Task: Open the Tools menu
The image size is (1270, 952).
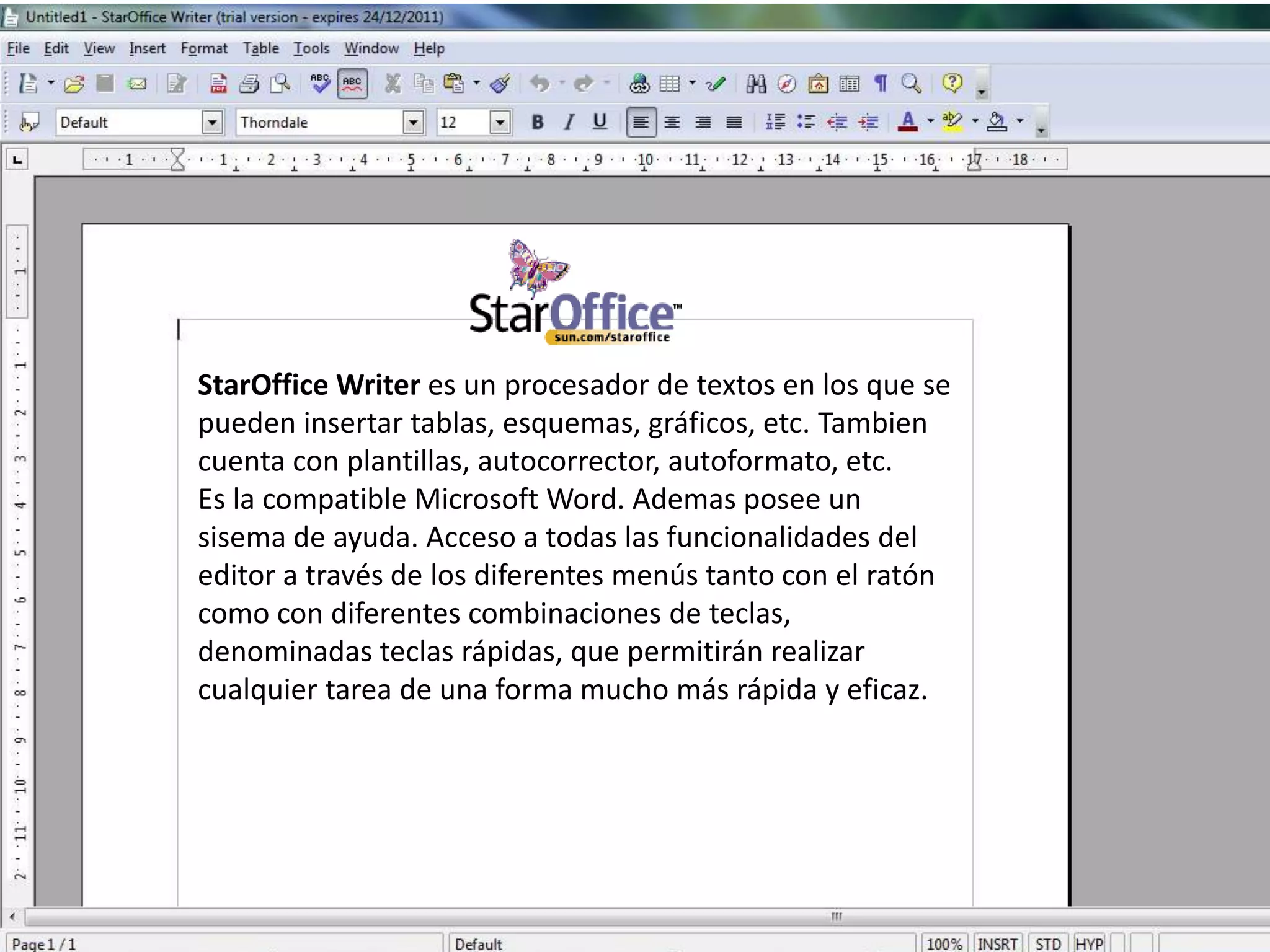Action: click(x=311, y=48)
